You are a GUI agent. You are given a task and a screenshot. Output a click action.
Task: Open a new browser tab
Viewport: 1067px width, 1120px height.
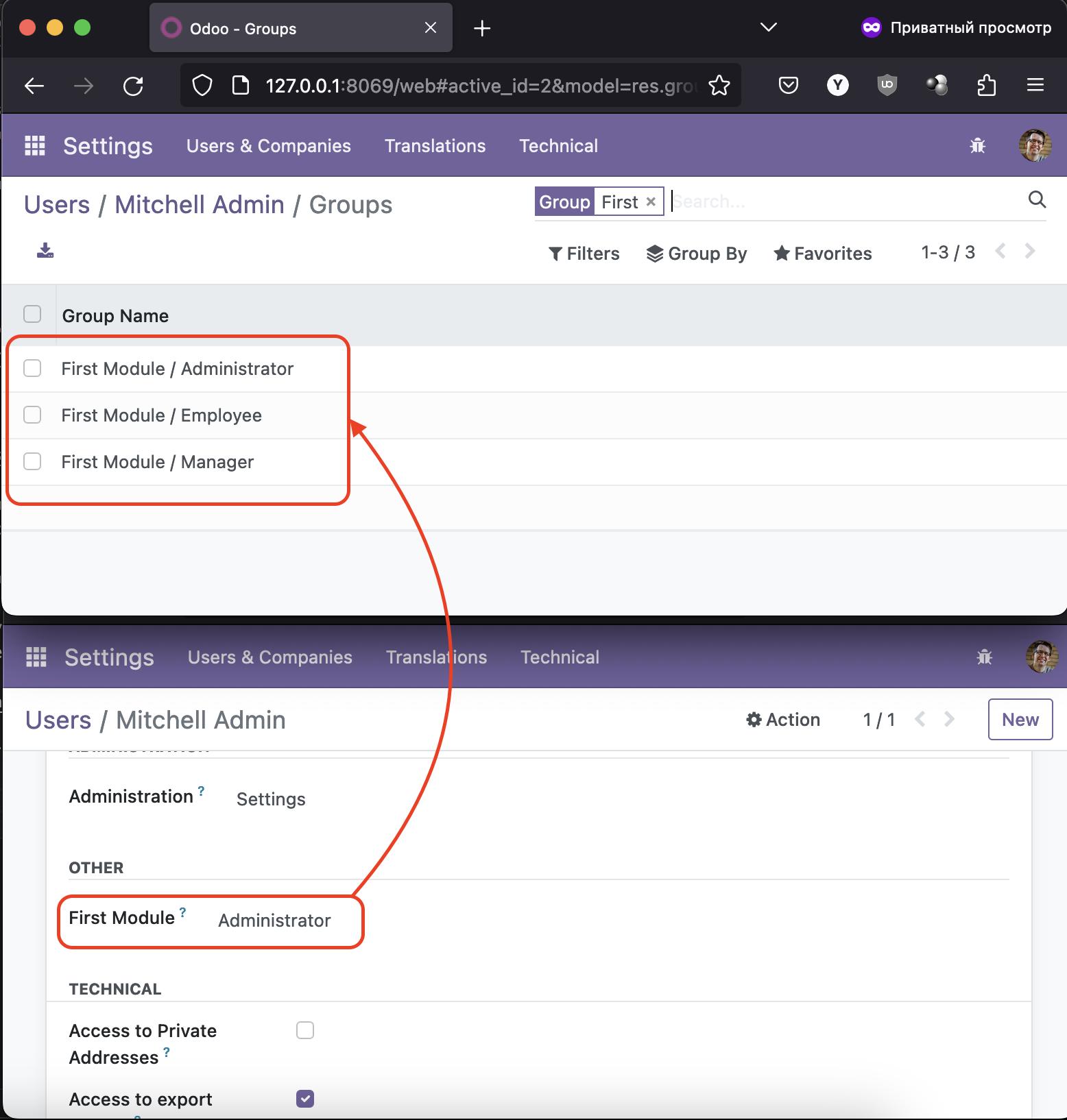[x=482, y=28]
